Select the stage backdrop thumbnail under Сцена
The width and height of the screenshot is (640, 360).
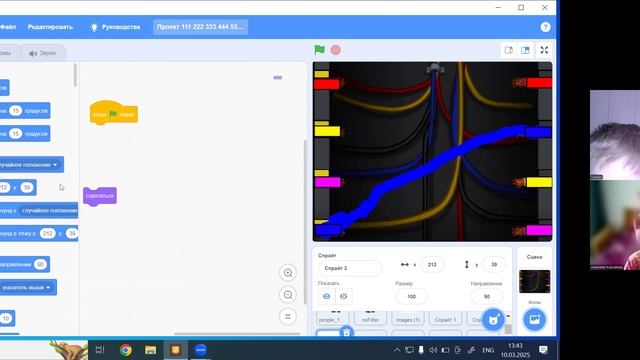(x=534, y=281)
